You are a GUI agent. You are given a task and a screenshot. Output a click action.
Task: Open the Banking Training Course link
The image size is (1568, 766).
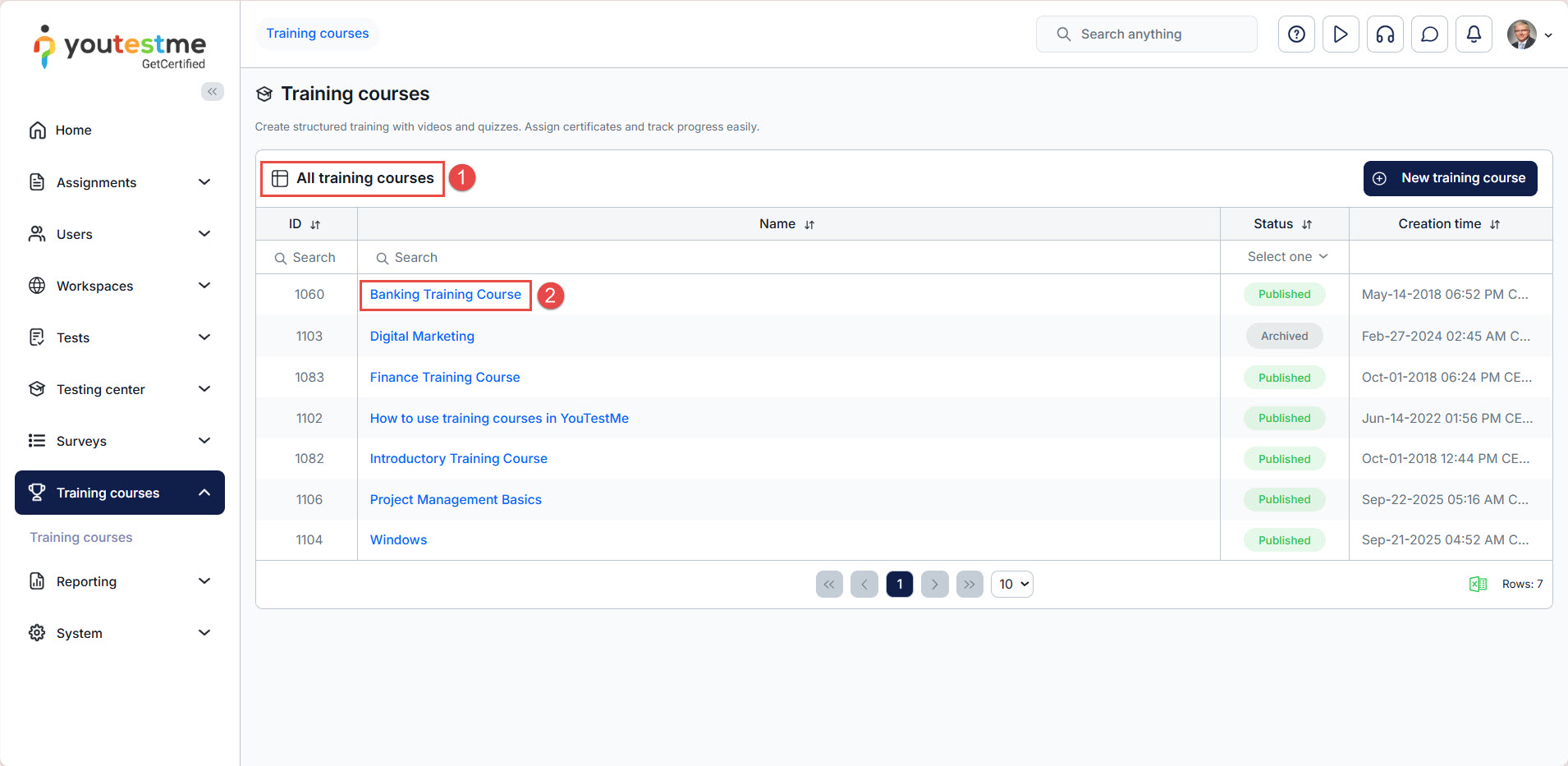click(x=445, y=295)
